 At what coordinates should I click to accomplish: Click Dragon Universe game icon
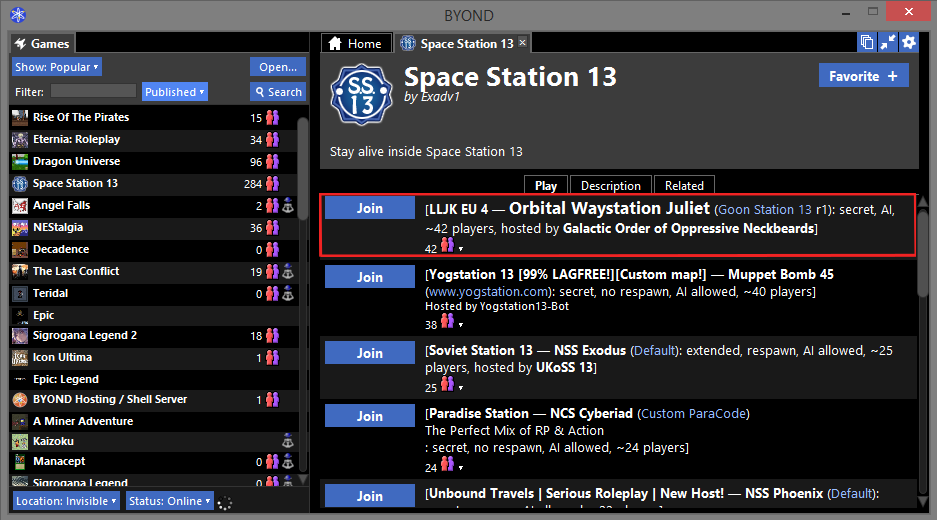click(x=20, y=162)
